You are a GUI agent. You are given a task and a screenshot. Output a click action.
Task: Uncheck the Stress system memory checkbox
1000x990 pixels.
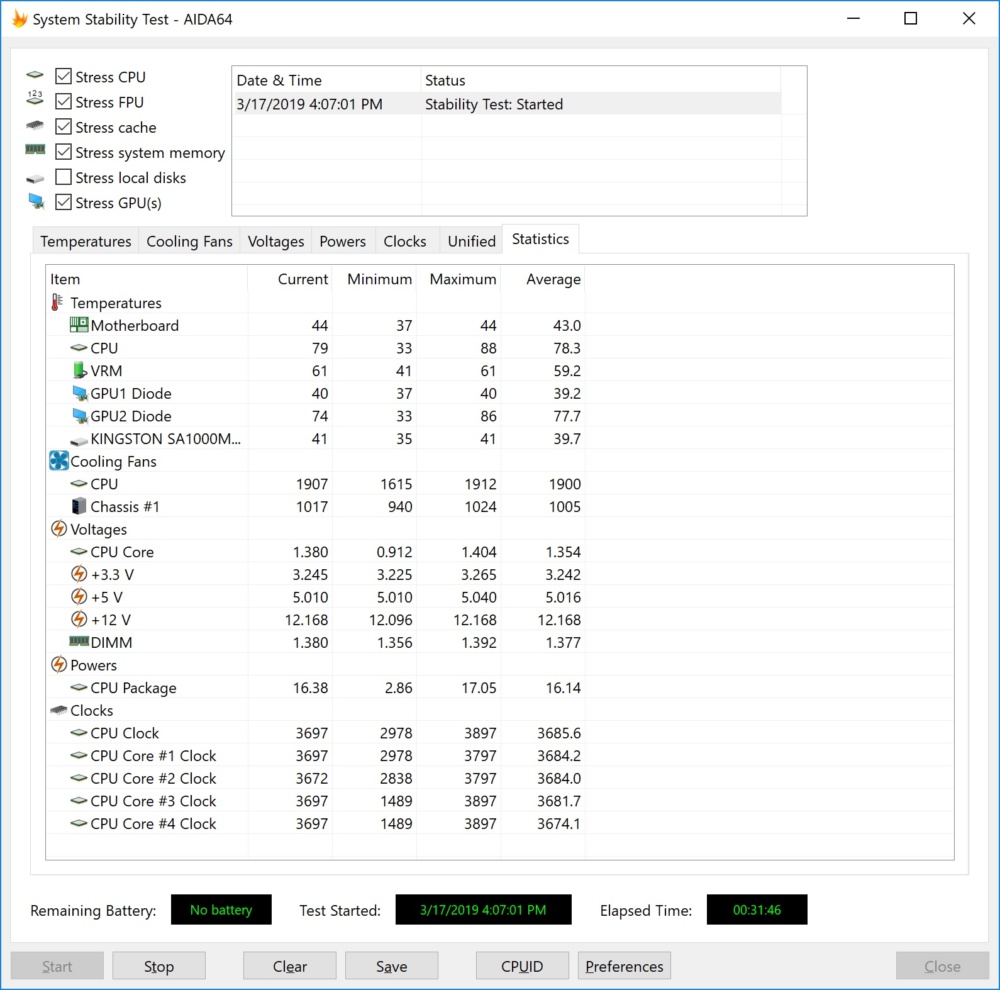point(63,152)
